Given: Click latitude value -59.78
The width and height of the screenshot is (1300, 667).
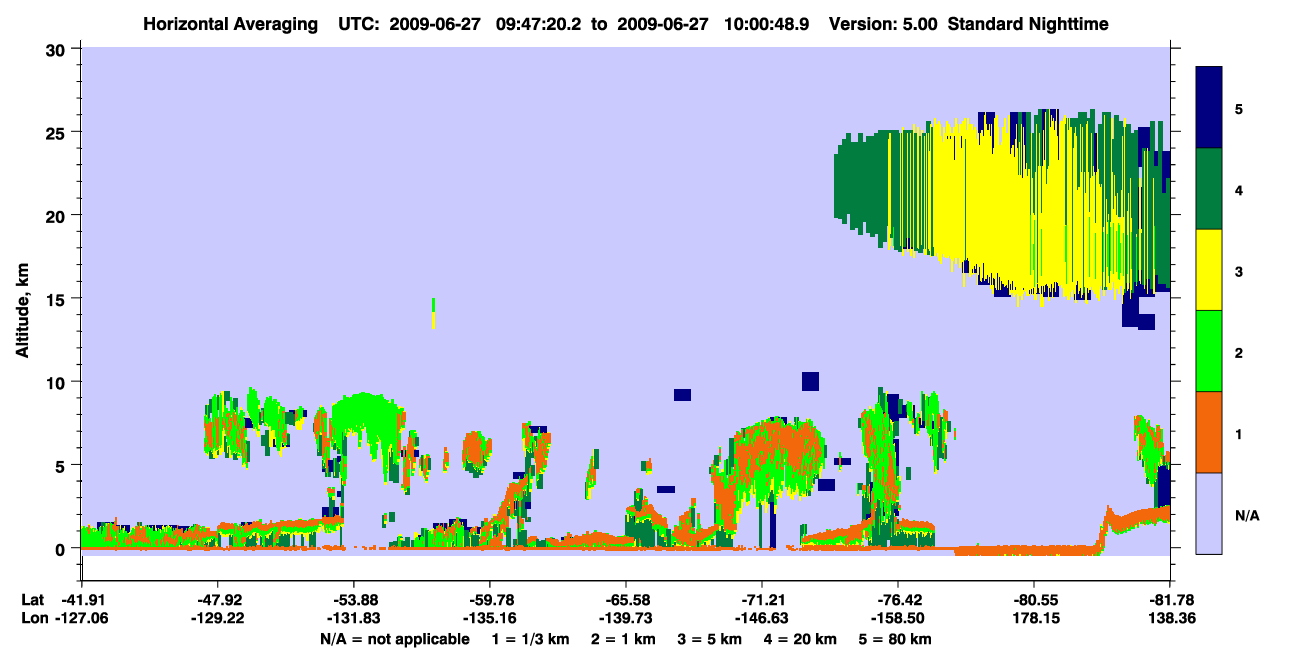Looking at the screenshot, I should (x=489, y=601).
